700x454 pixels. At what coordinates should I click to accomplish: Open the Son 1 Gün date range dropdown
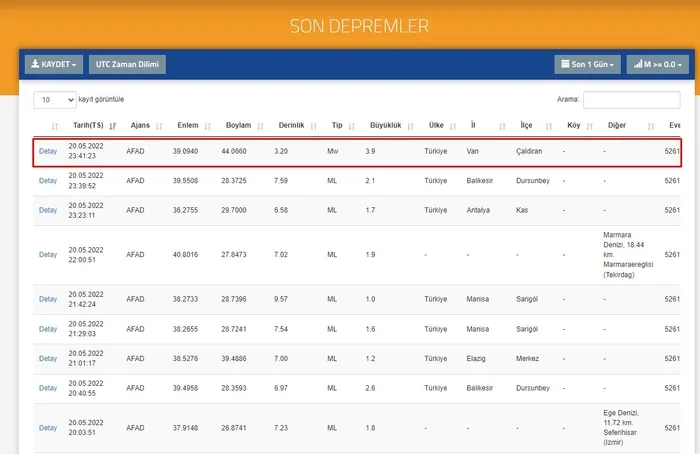(588, 64)
